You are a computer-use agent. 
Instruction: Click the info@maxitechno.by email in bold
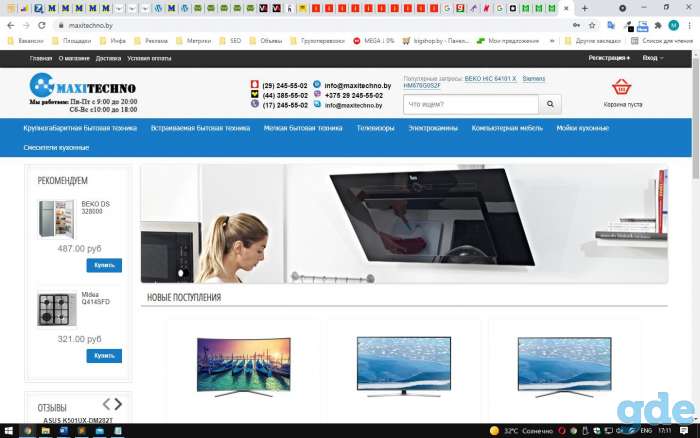pyautogui.click(x=358, y=85)
